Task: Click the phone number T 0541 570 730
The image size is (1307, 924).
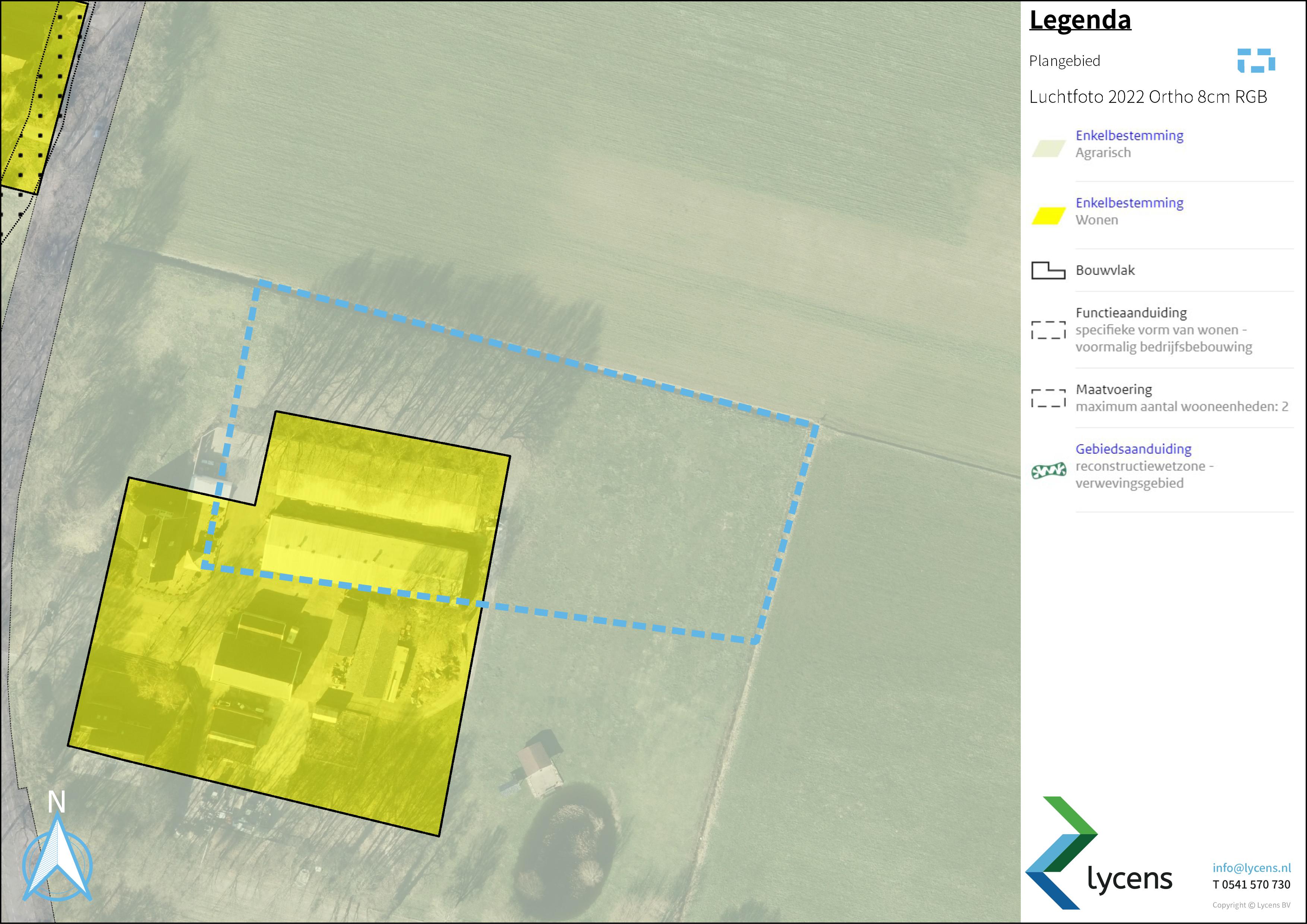Action: 1251,885
